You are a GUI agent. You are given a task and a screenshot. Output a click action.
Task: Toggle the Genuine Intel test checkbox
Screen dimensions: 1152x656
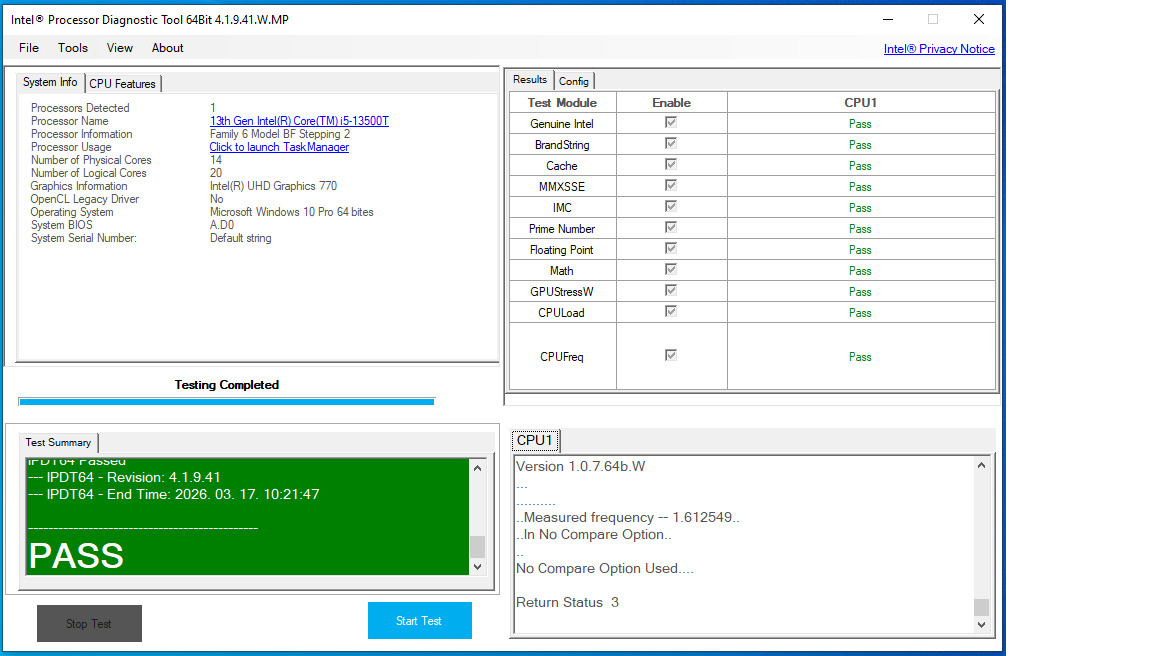(x=671, y=123)
